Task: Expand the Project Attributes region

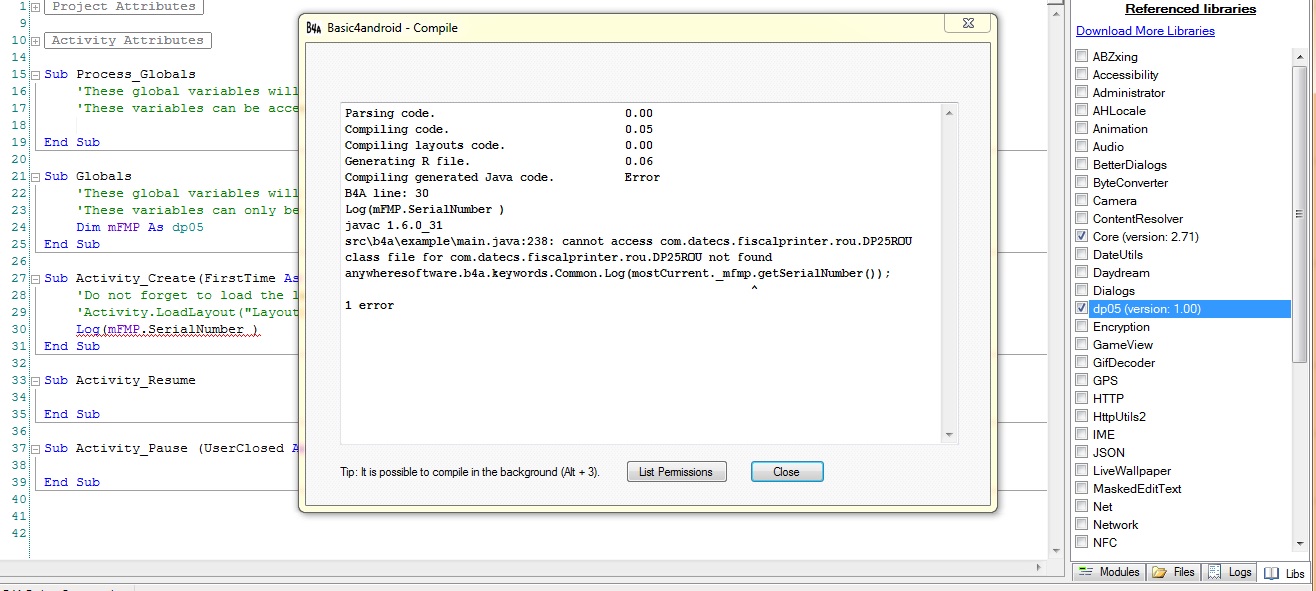Action: (x=36, y=7)
